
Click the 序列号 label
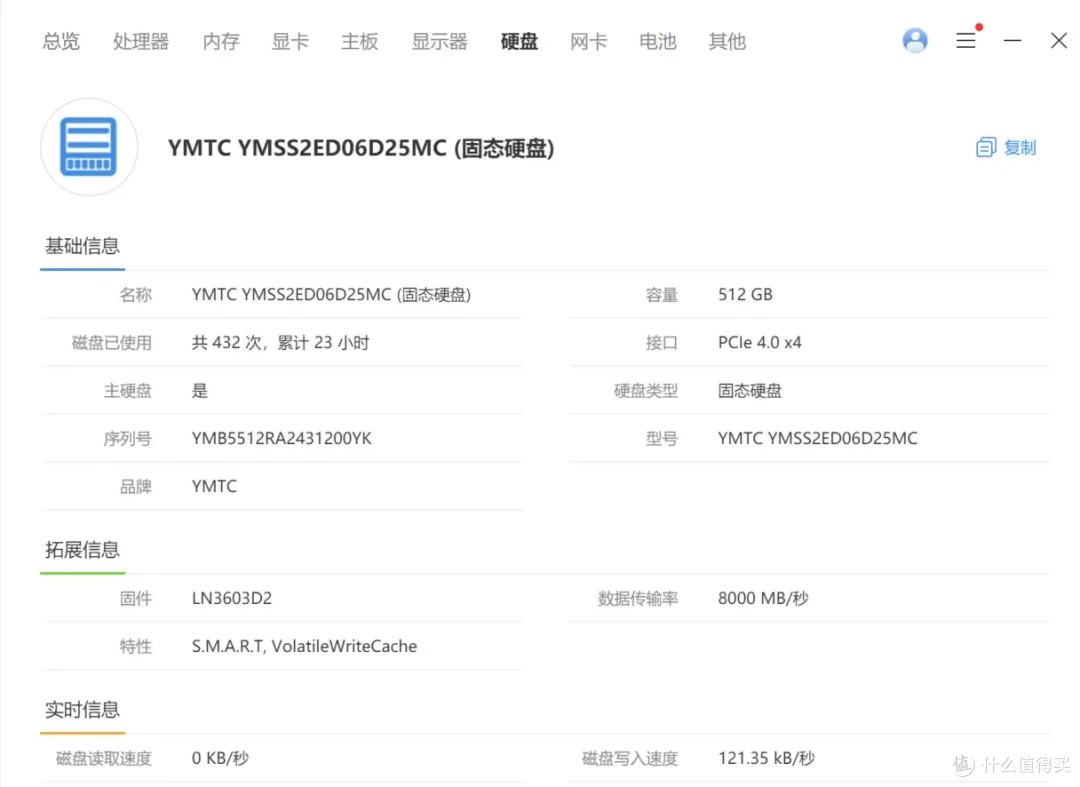pyautogui.click(x=127, y=439)
